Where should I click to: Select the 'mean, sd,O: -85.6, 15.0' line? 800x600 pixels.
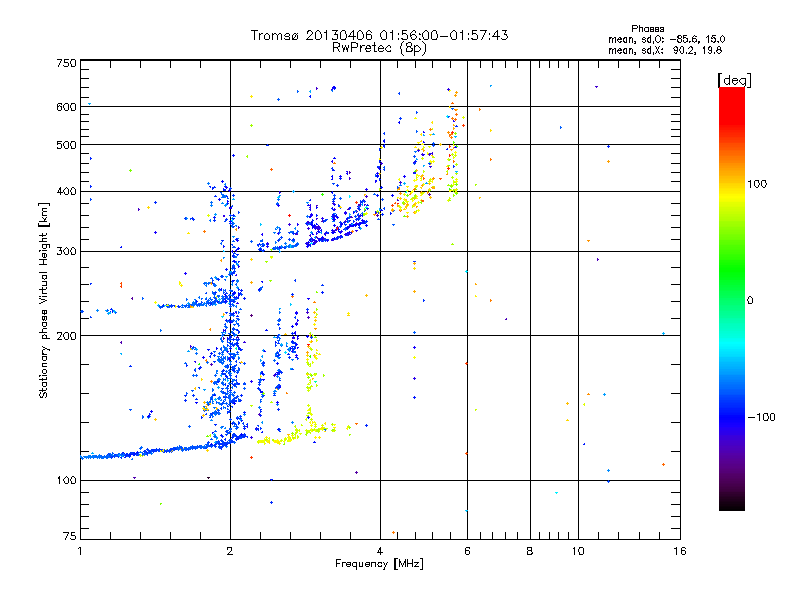(x=666, y=39)
